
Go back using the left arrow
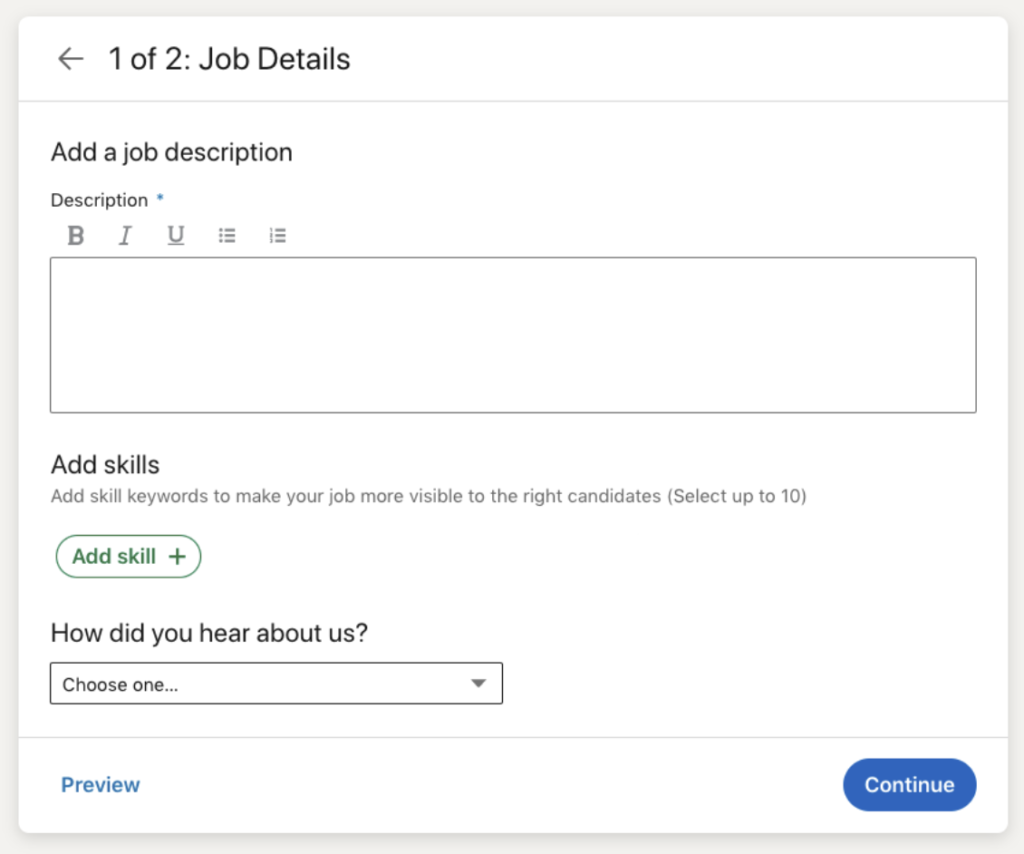coord(70,59)
